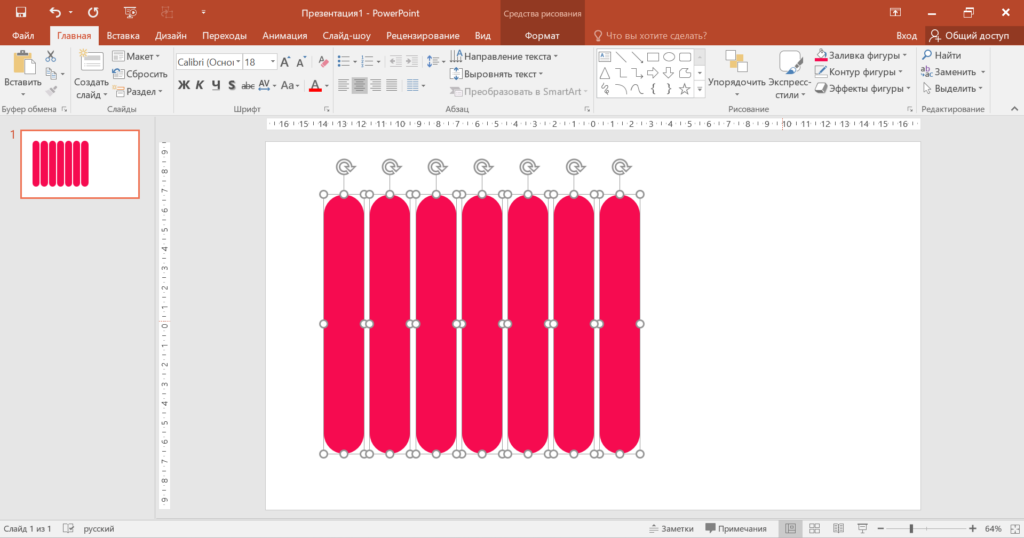Image resolution: width=1024 pixels, height=538 pixels.
Task: Expand the Заливка фигуры dropdown arrow
Action: (x=904, y=55)
